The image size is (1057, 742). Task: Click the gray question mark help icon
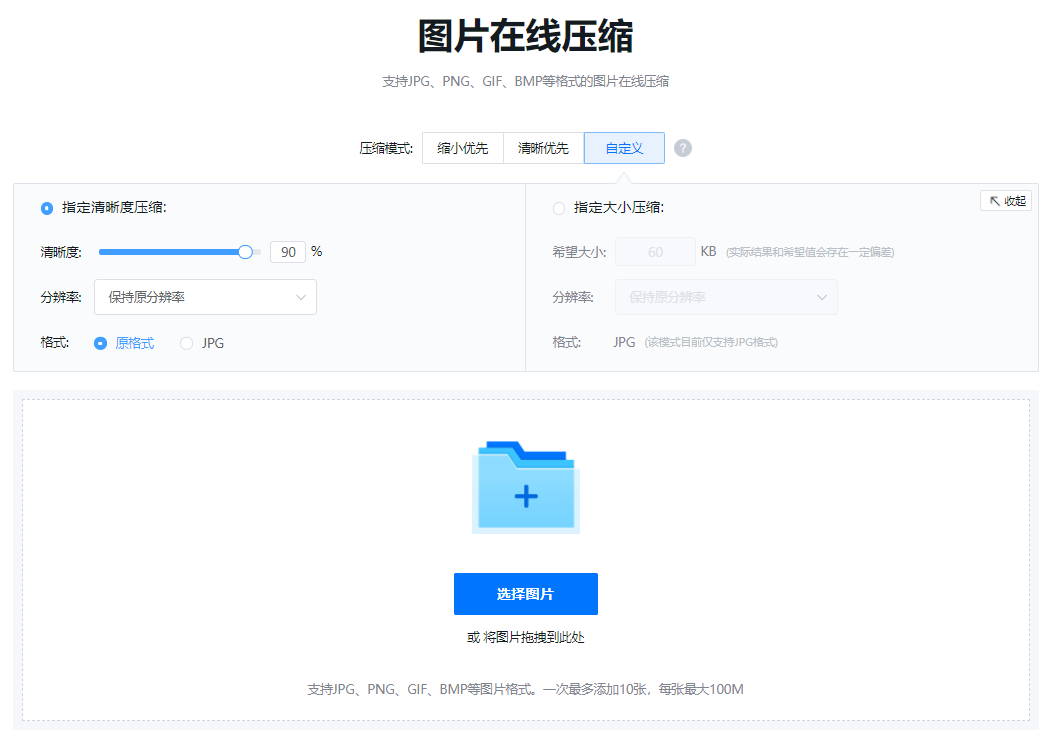pyautogui.click(x=683, y=147)
